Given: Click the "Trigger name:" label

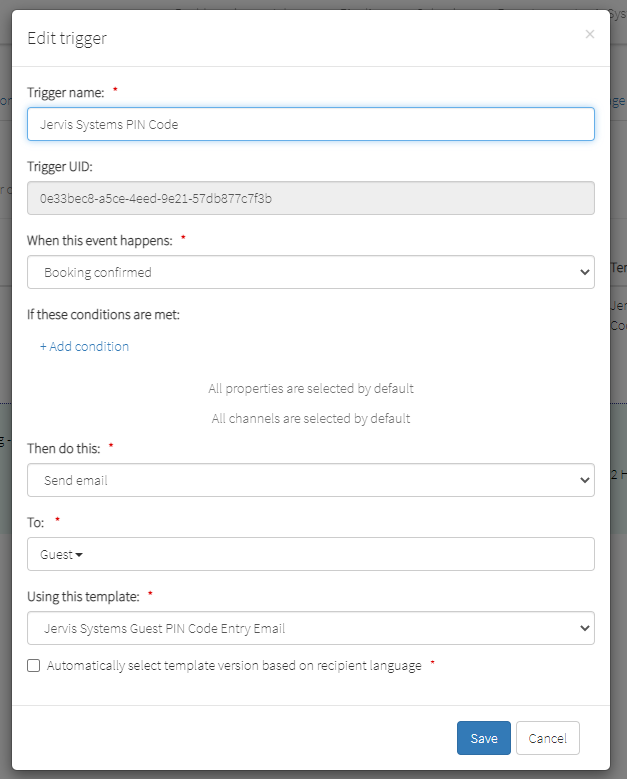Looking at the screenshot, I should coord(65,92).
